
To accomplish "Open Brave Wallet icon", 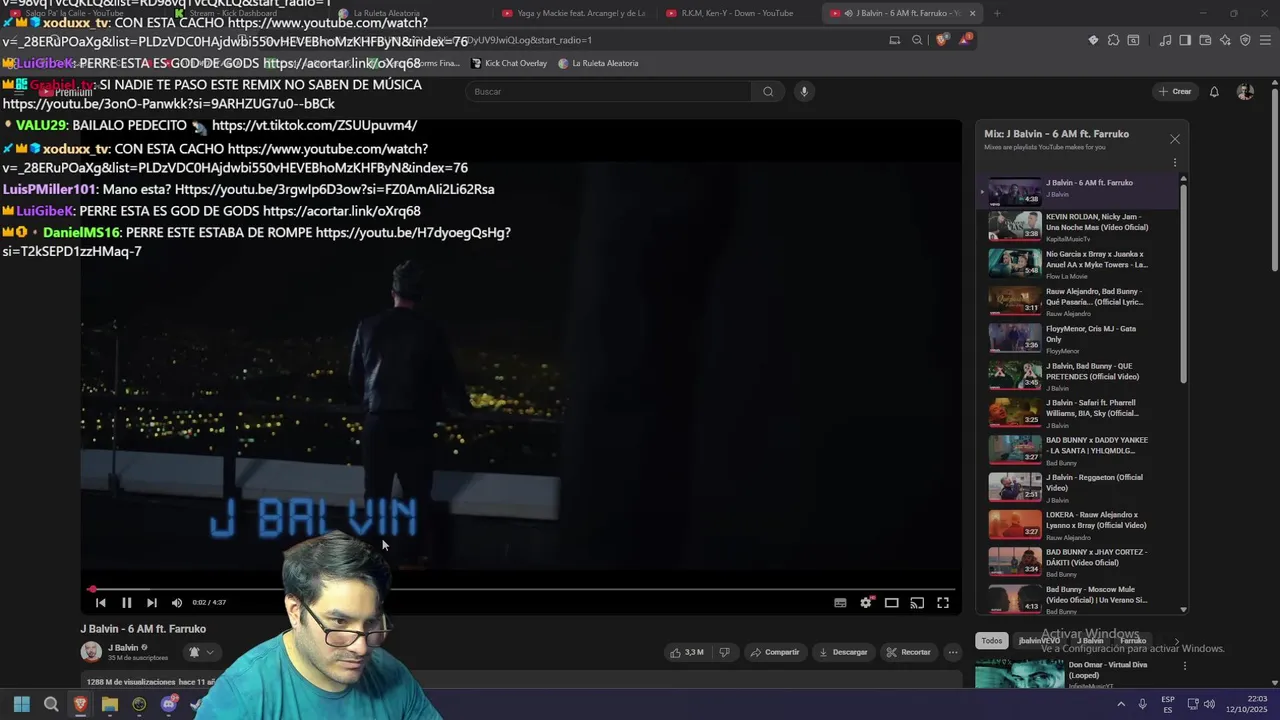I will coord(1205,40).
